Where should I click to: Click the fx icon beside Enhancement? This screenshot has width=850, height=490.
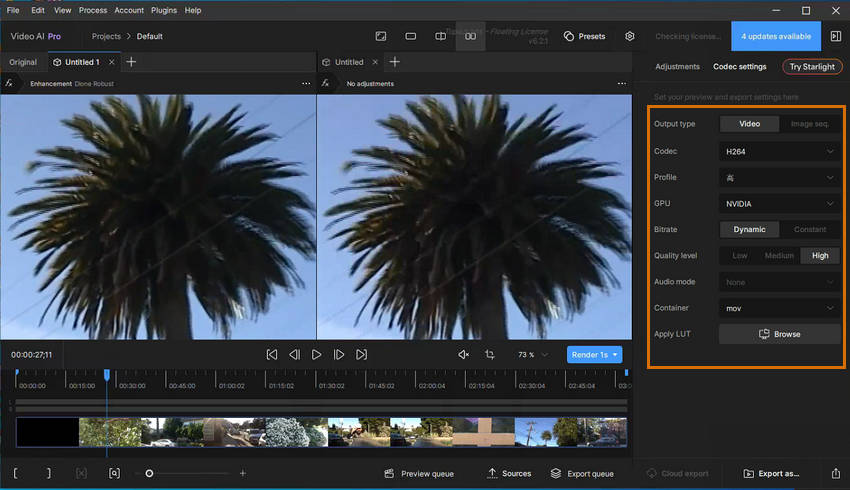click(9, 83)
